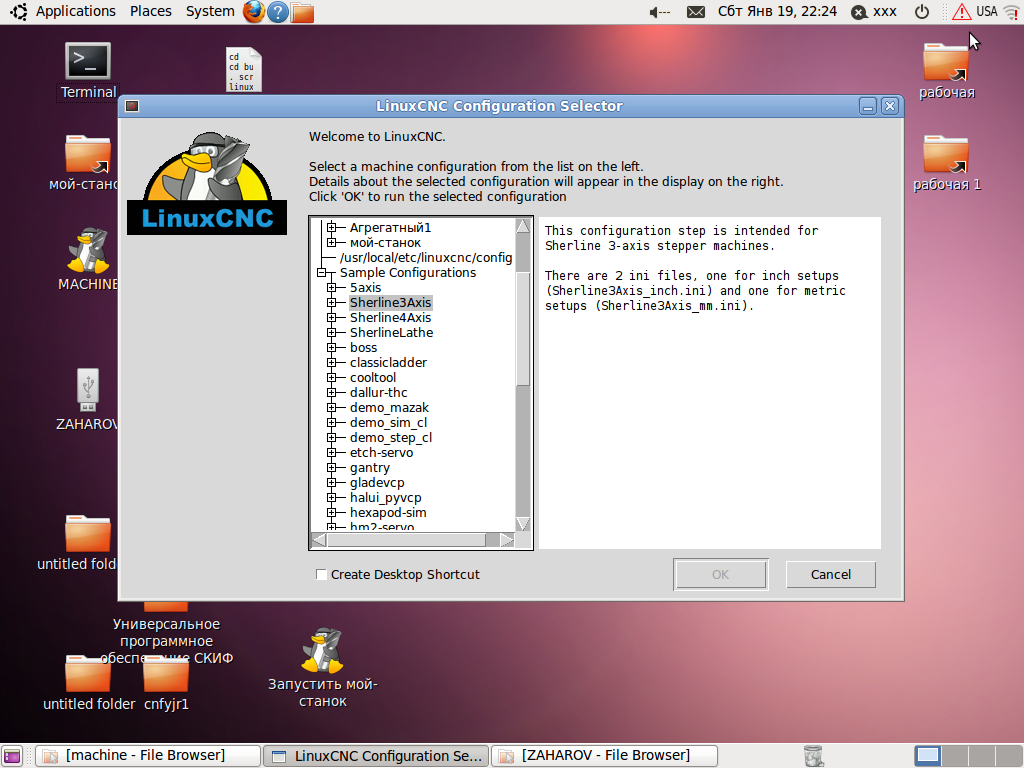Select the gantry configuration
Screen dimensions: 1024x768
[x=370, y=468]
